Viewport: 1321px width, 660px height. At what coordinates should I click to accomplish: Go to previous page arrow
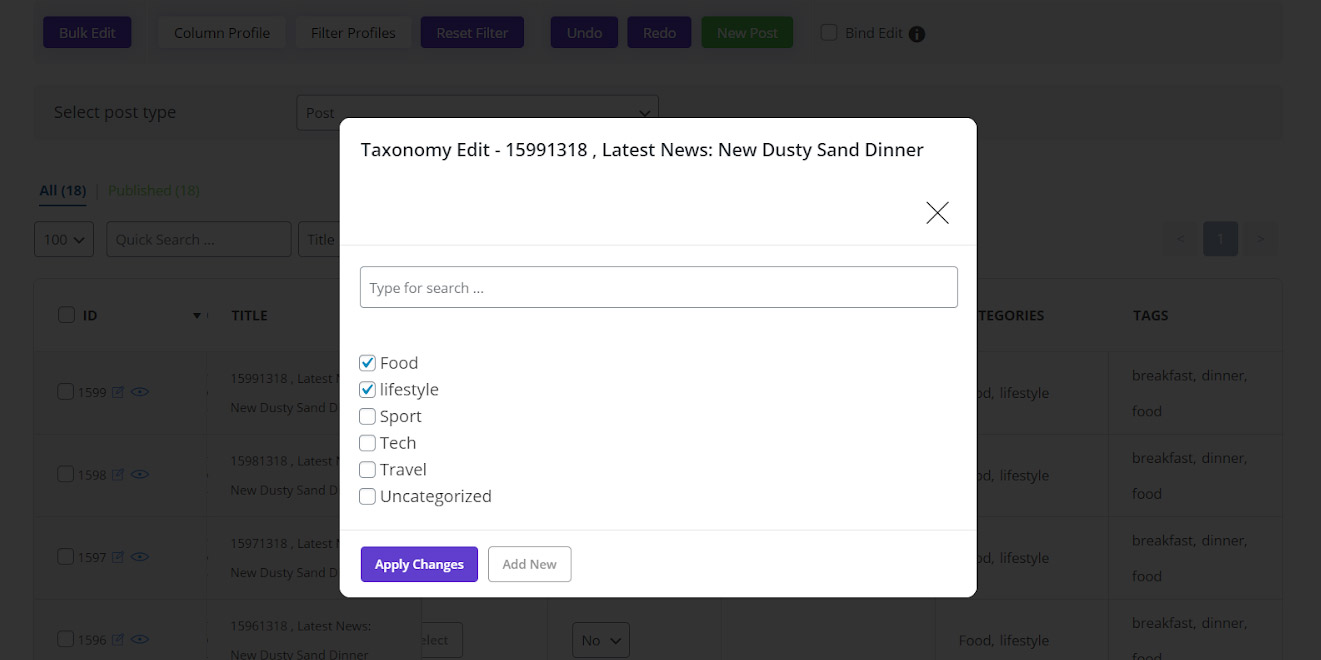[1181, 239]
